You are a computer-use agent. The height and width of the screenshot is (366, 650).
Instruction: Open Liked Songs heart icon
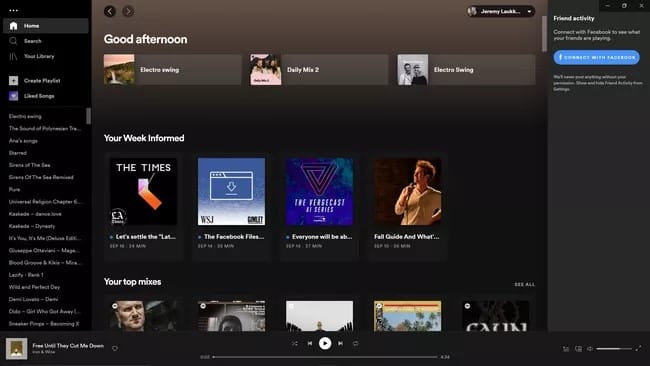(x=14, y=96)
